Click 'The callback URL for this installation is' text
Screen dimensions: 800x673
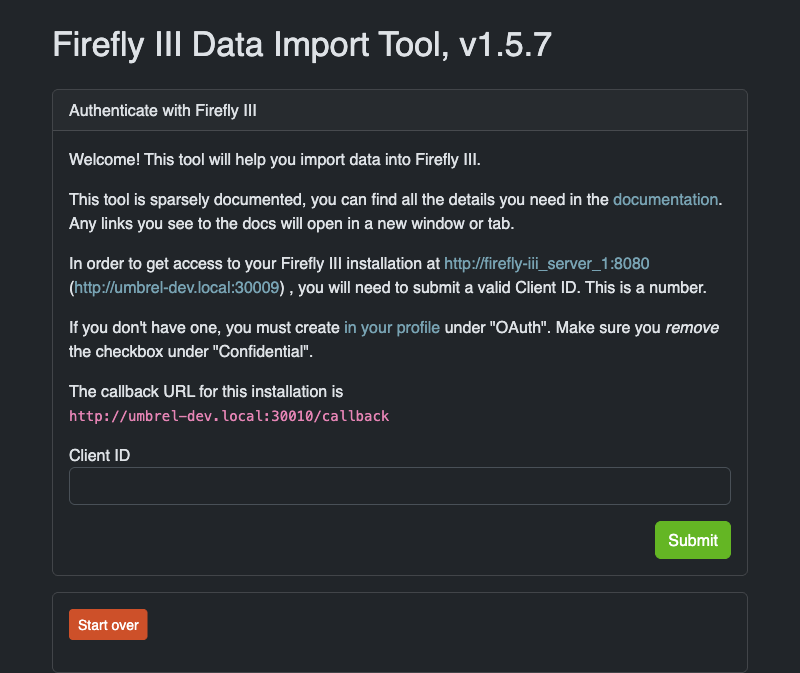coord(206,391)
